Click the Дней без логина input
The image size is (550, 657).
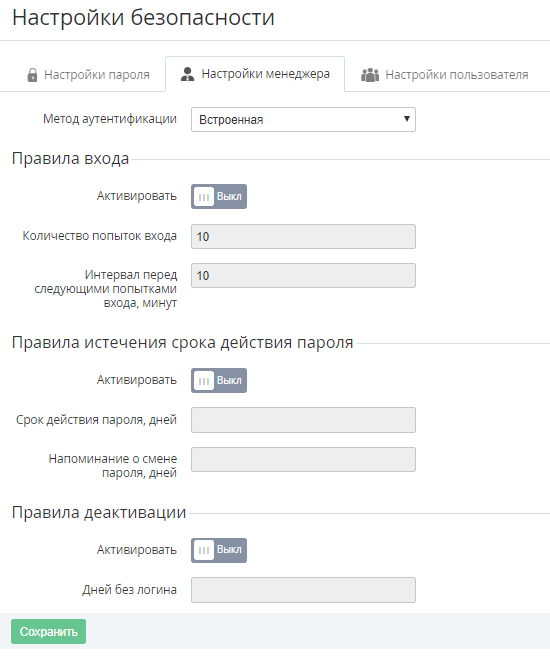pos(303,590)
